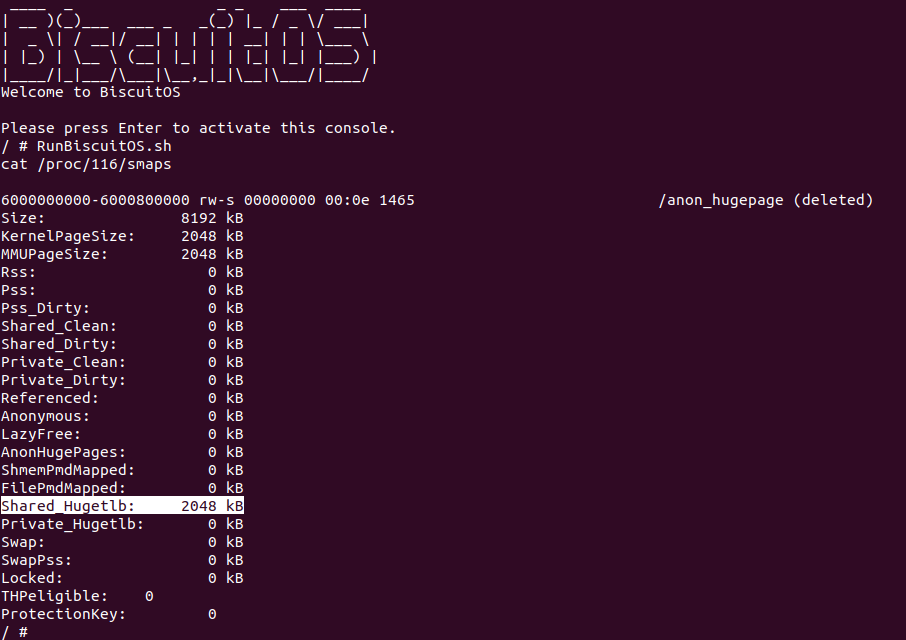Click the Size 8192 kB line
The image size is (906, 640).
[x=122, y=218]
